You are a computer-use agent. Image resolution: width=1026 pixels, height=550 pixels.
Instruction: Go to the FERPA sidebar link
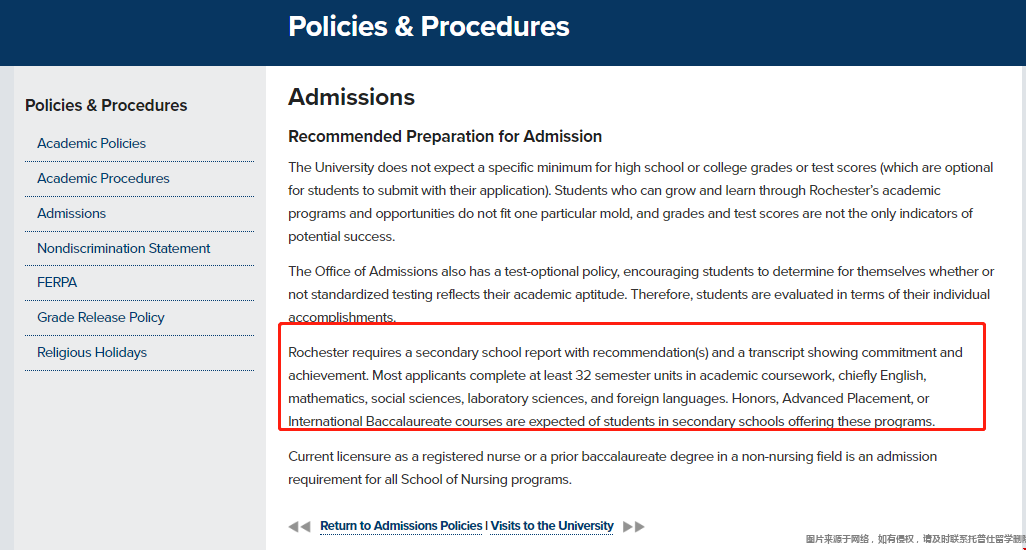point(57,282)
